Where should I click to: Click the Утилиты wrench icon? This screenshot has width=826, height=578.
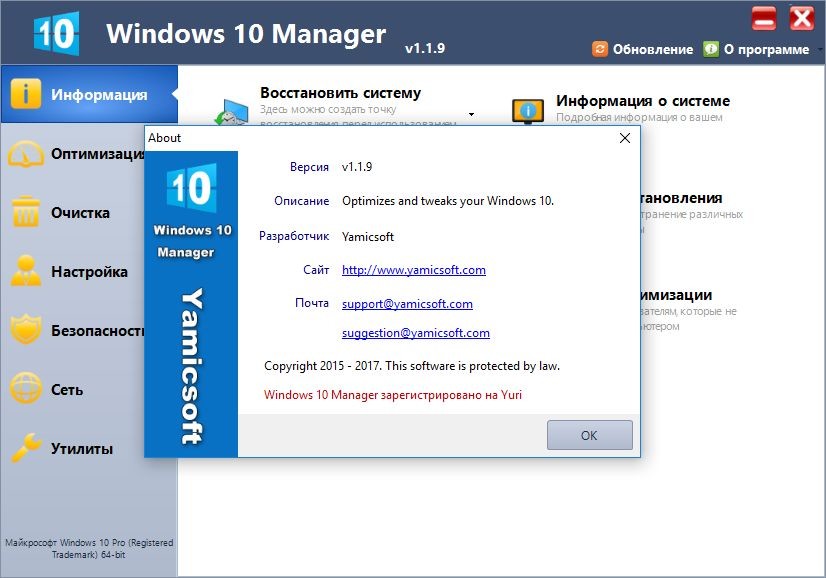tap(26, 449)
